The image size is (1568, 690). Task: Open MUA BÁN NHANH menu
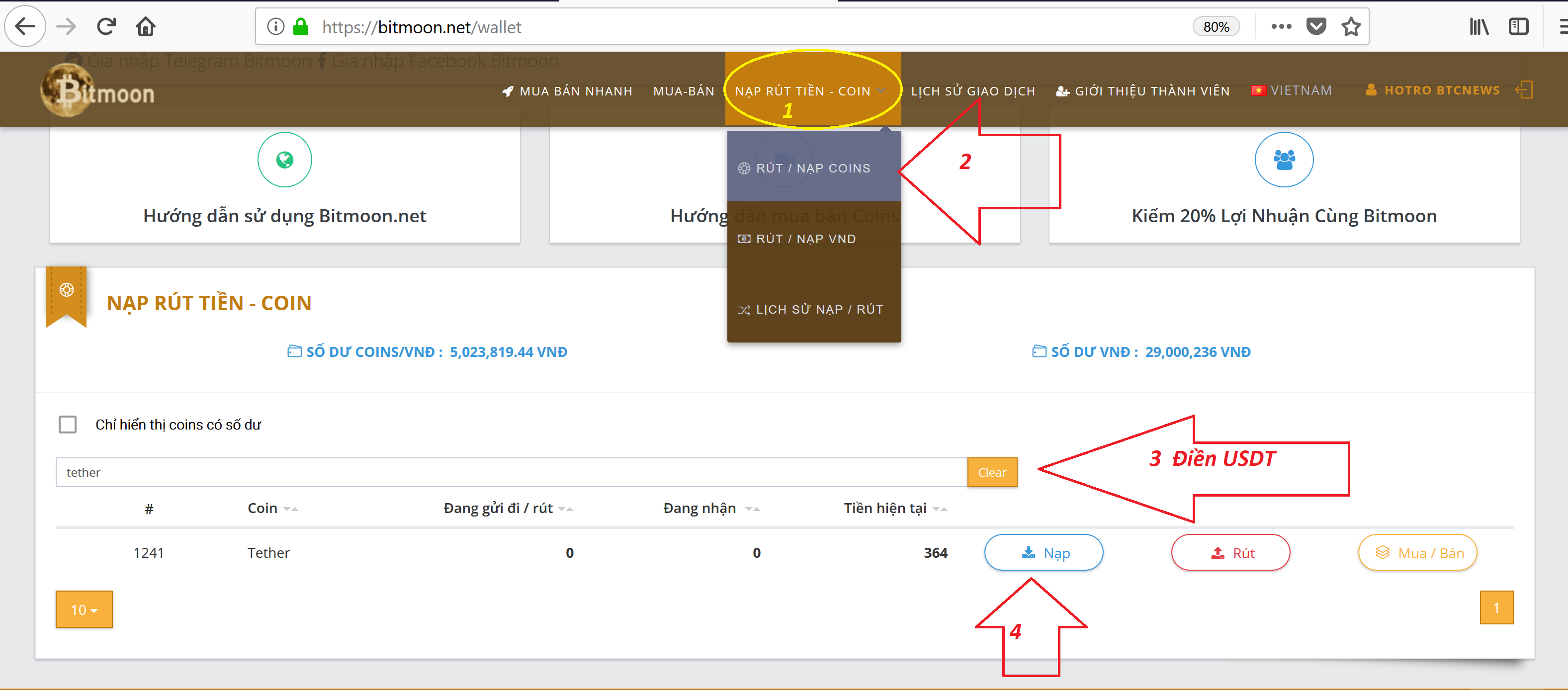[567, 91]
